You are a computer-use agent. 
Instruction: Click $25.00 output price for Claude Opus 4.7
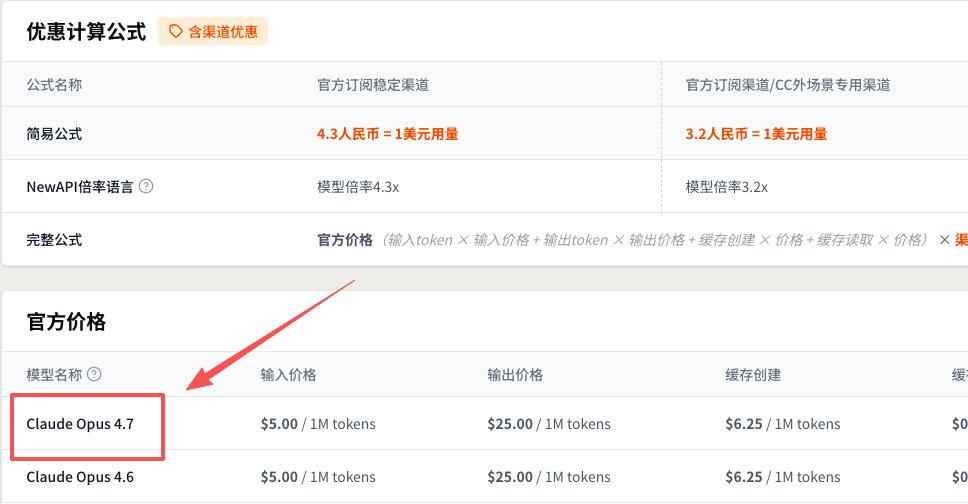[x=510, y=424]
